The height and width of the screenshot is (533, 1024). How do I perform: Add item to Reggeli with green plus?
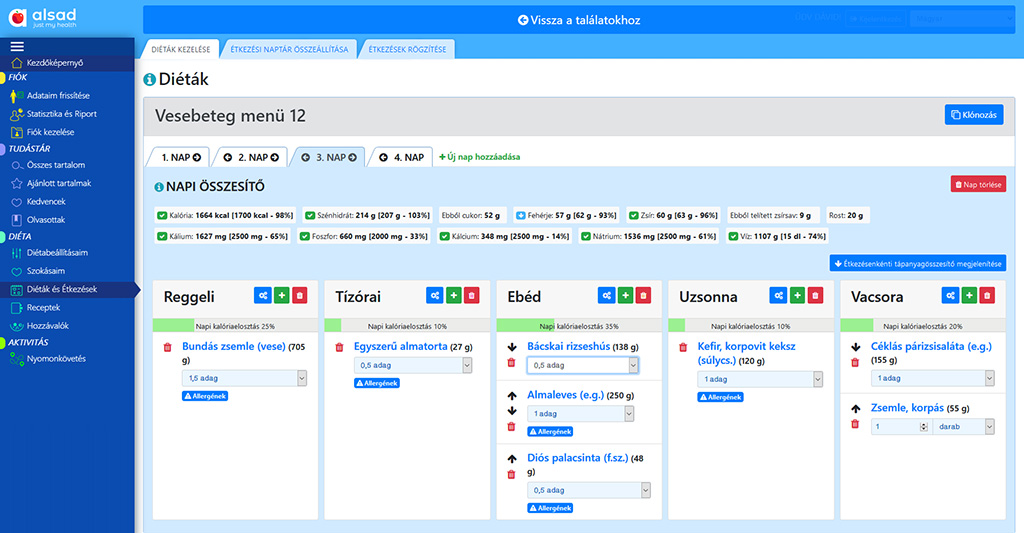pos(281,296)
